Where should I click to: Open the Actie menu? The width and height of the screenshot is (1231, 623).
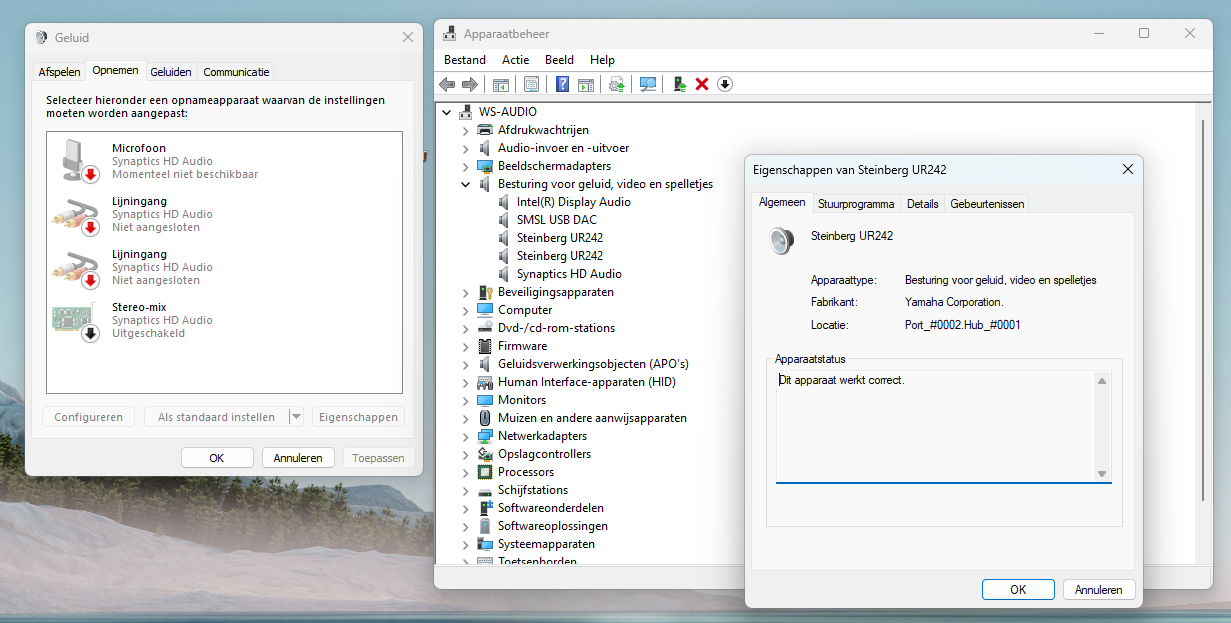coord(516,60)
